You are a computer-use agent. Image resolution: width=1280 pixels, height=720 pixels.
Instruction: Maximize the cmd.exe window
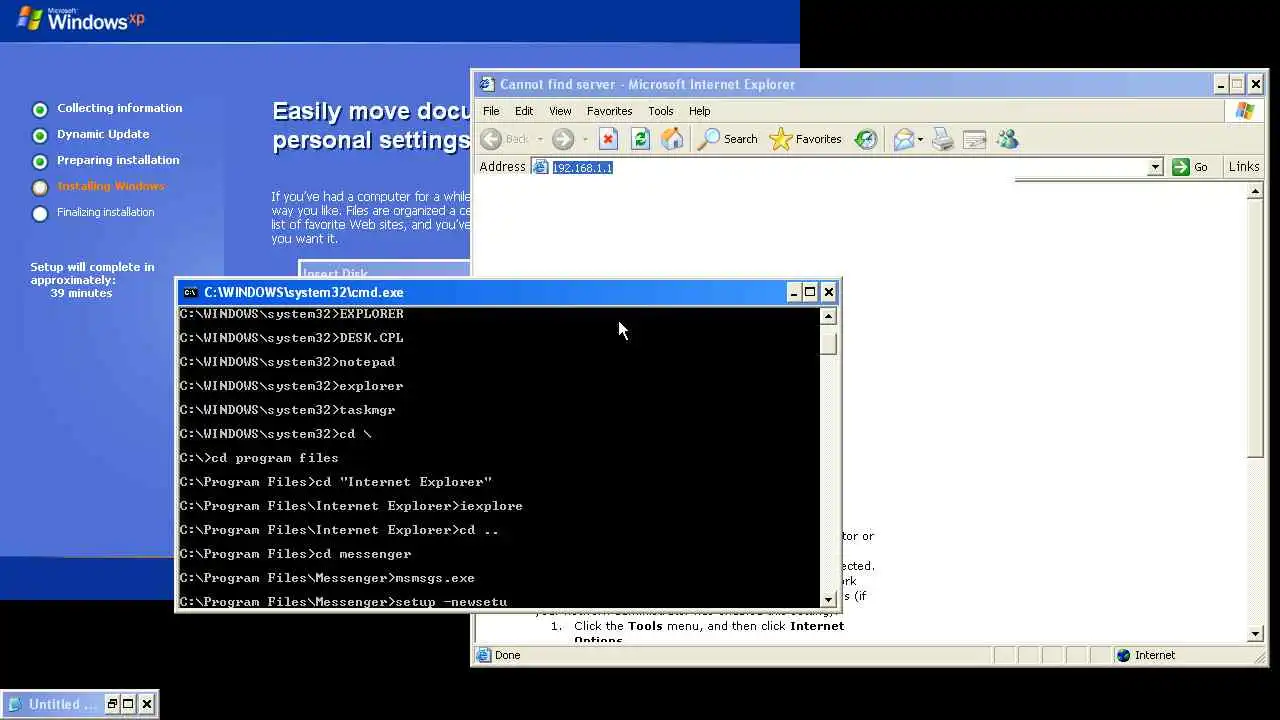click(x=810, y=292)
